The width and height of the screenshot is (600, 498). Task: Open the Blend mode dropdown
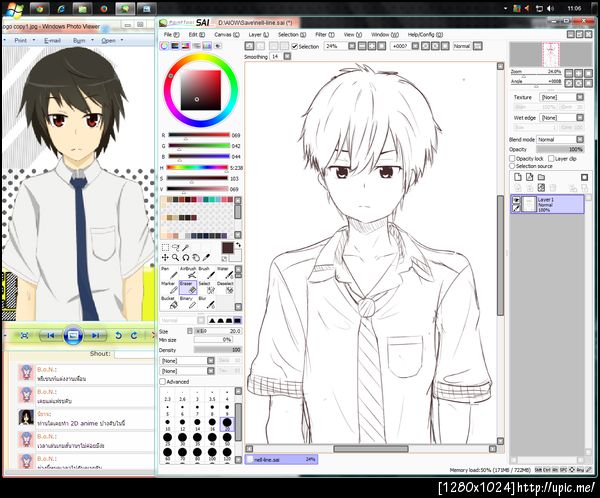(x=560, y=139)
